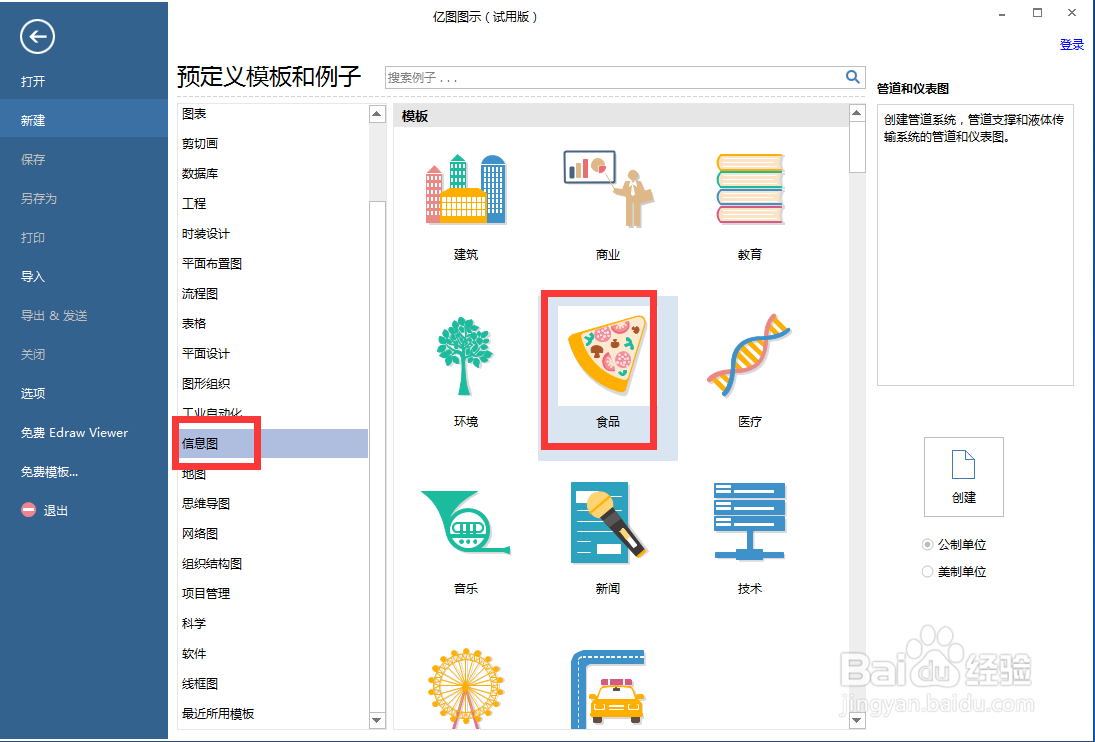Click the 创建 create document button
This screenshot has height=742, width=1095.
964,477
